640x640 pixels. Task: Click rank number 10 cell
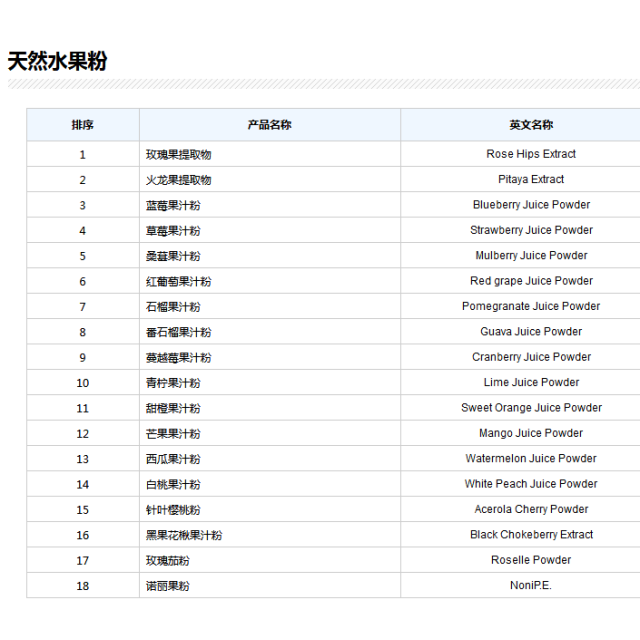[83, 383]
